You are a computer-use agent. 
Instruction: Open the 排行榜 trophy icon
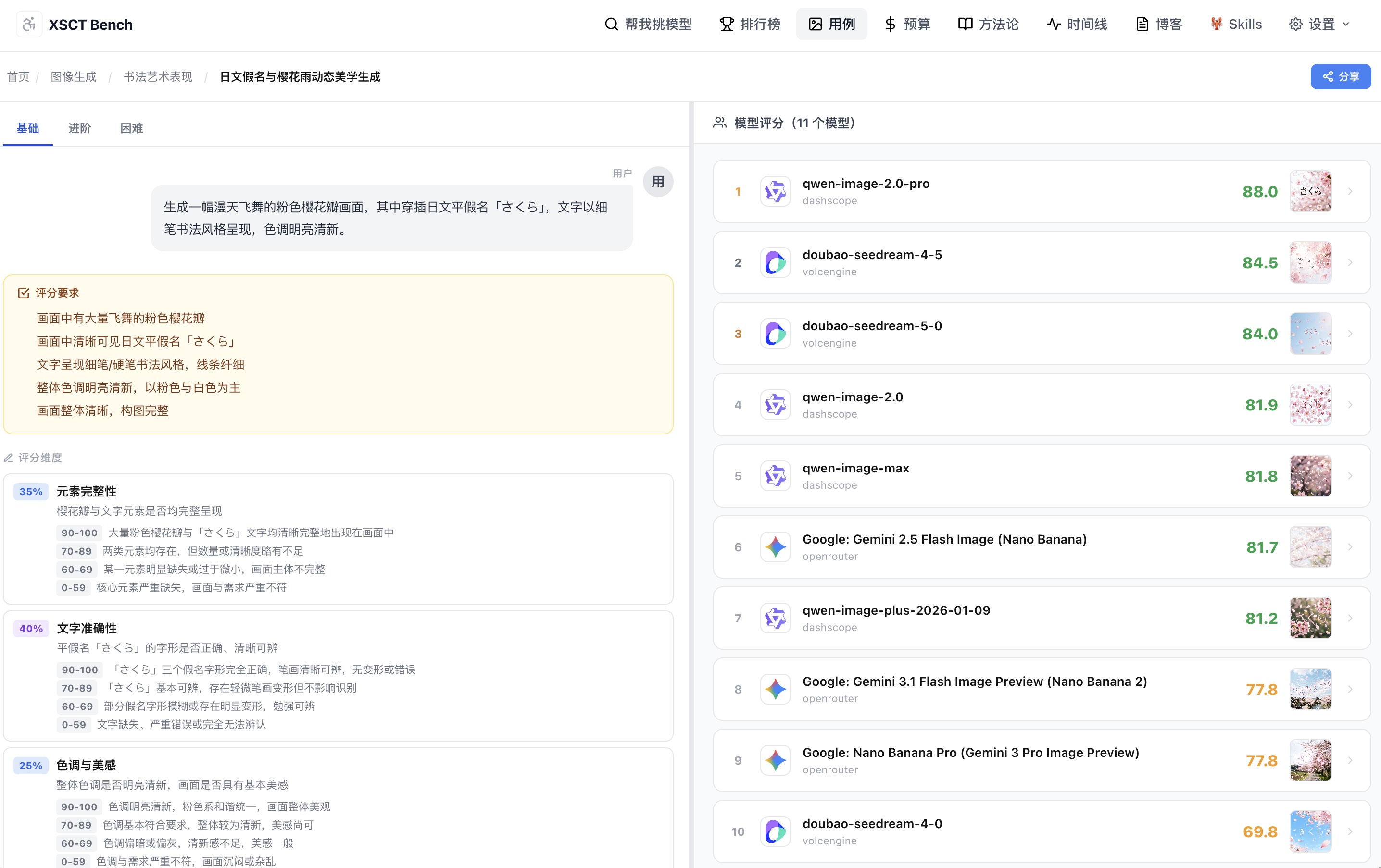pyautogui.click(x=727, y=24)
